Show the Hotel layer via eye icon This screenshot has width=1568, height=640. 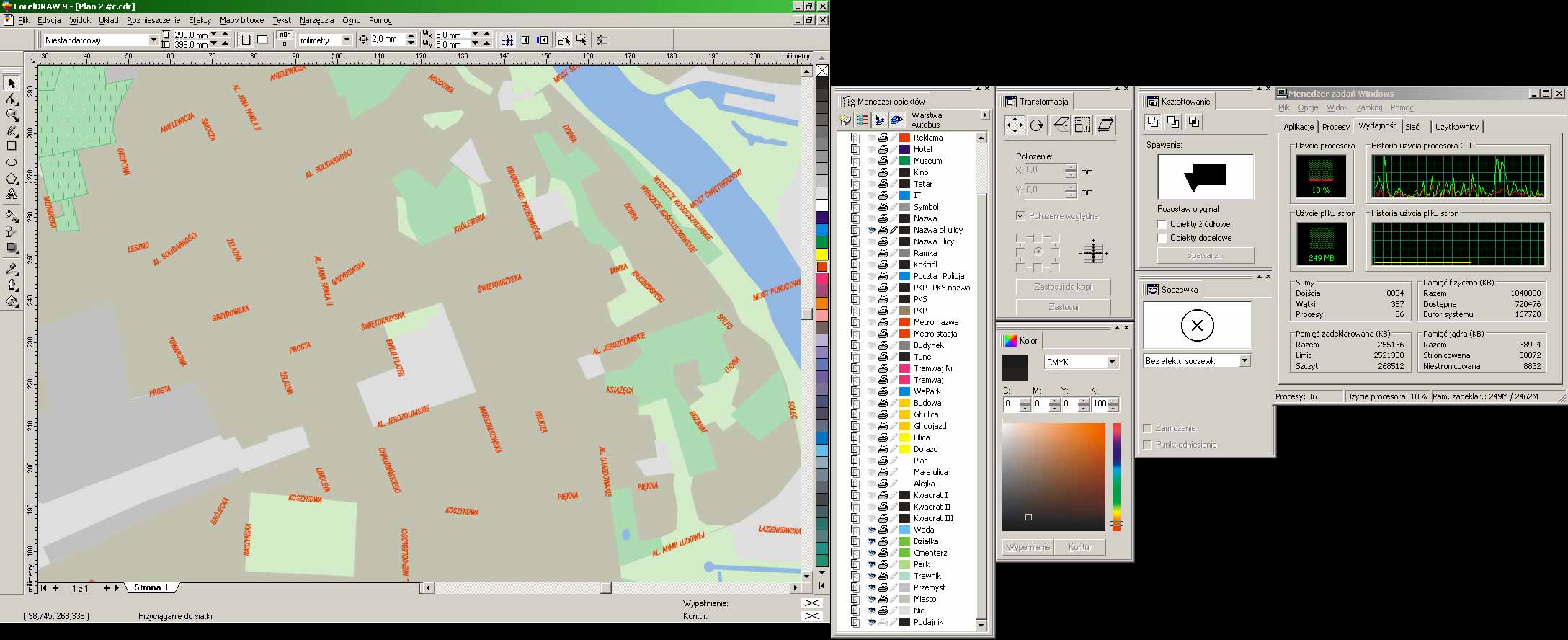(x=870, y=149)
